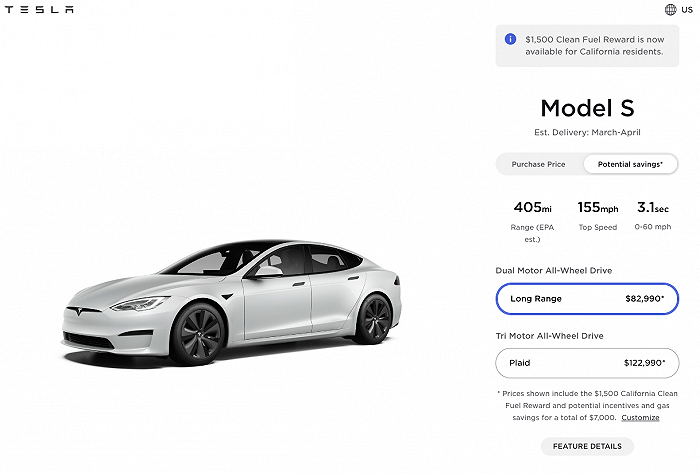
Task: Choose the Plaid trim option
Action: [587, 363]
